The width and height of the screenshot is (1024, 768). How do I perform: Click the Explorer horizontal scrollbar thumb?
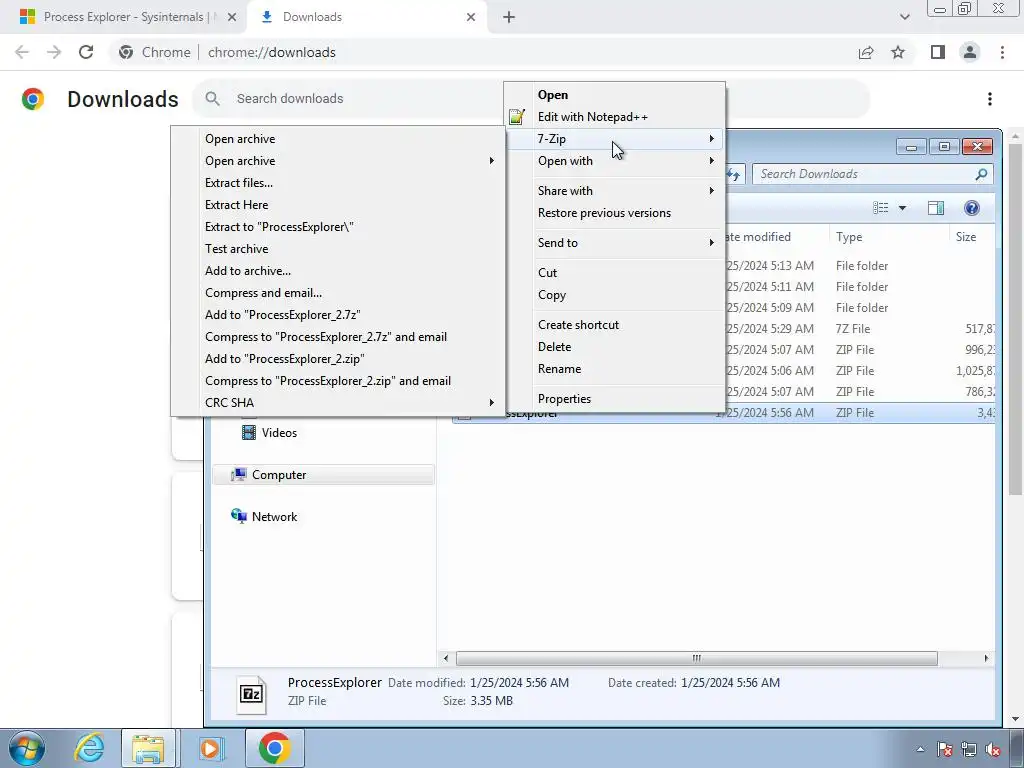(697, 658)
